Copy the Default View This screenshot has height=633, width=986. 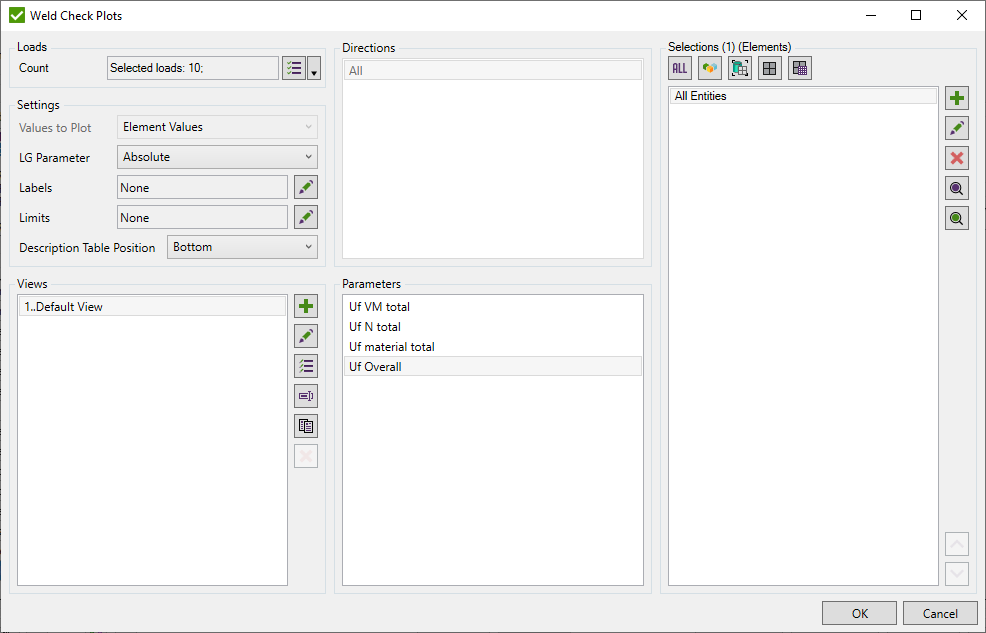305,426
